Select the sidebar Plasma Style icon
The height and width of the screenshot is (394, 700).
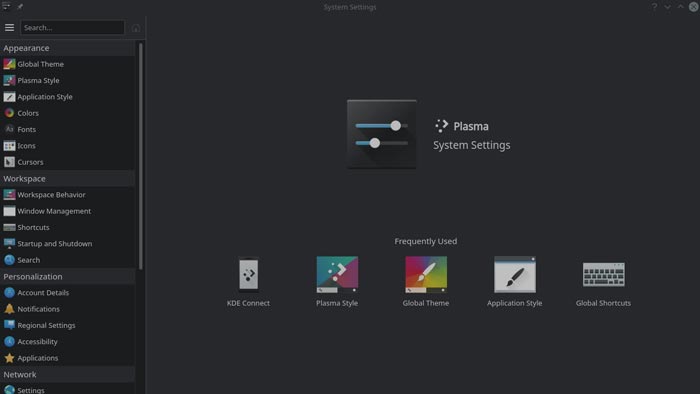click(9, 81)
